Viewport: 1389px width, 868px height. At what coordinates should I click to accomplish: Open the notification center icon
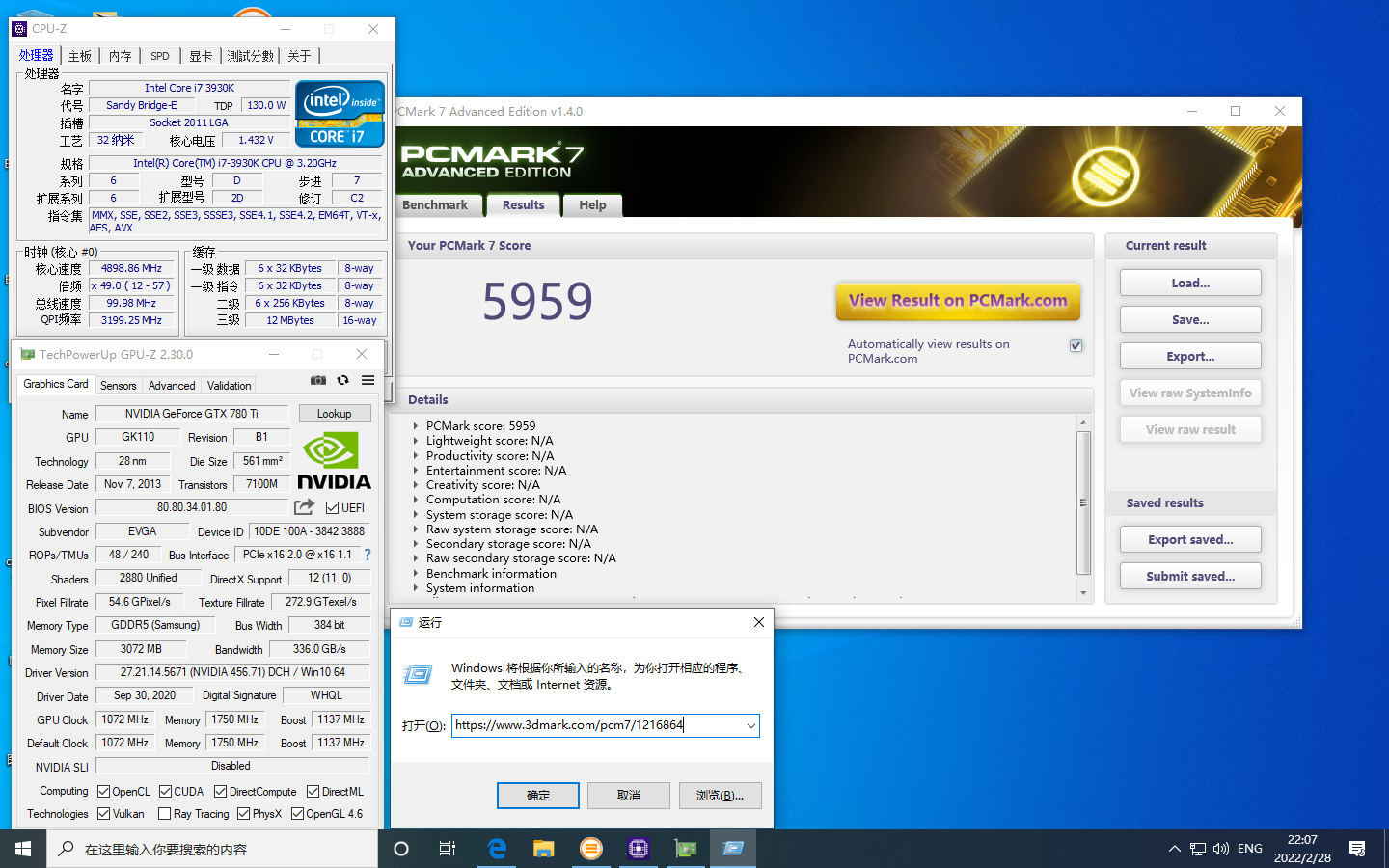(x=1357, y=849)
